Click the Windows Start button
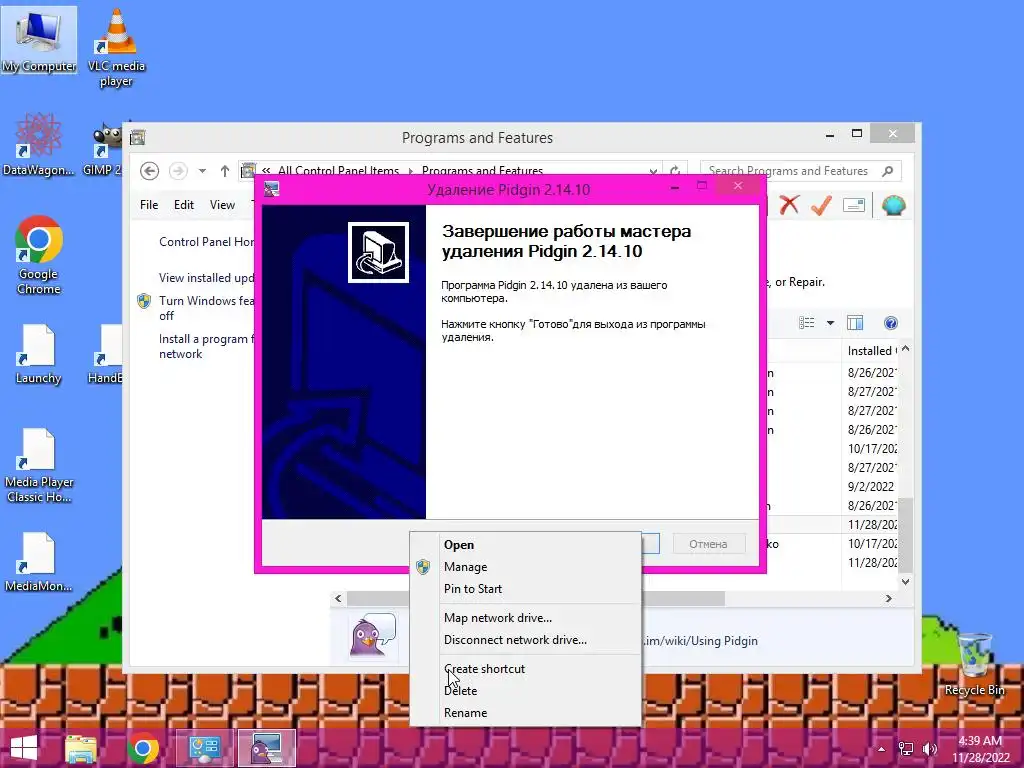This screenshot has width=1024, height=768. (x=24, y=748)
